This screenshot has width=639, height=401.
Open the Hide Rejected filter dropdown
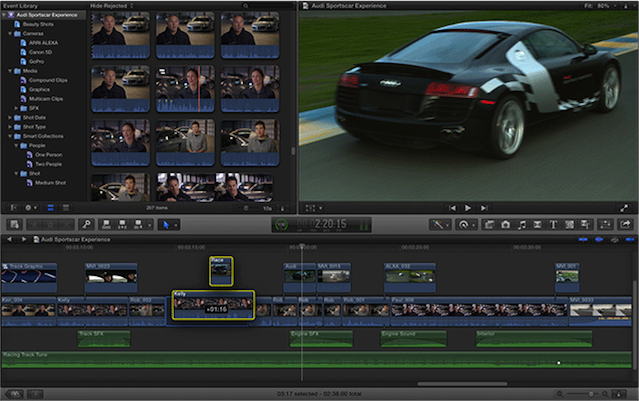111,6
